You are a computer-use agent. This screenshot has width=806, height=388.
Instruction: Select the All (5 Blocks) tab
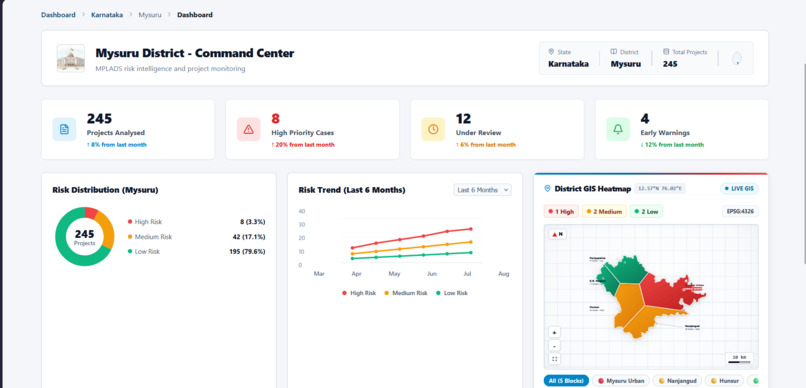(x=566, y=381)
